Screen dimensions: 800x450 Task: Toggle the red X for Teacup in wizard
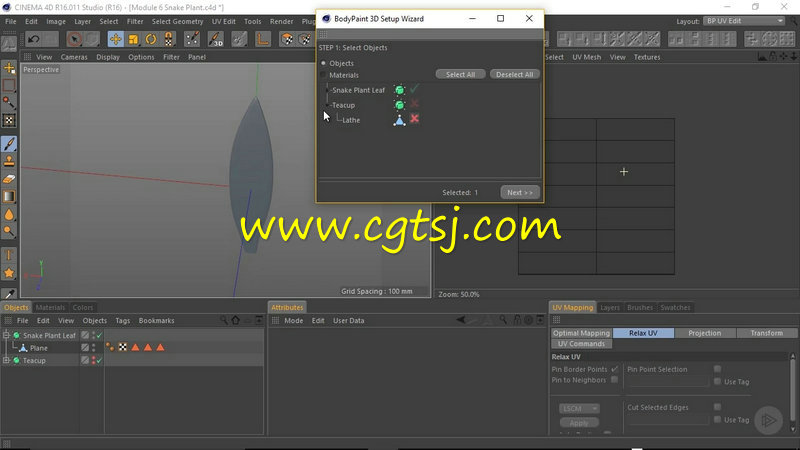414,104
